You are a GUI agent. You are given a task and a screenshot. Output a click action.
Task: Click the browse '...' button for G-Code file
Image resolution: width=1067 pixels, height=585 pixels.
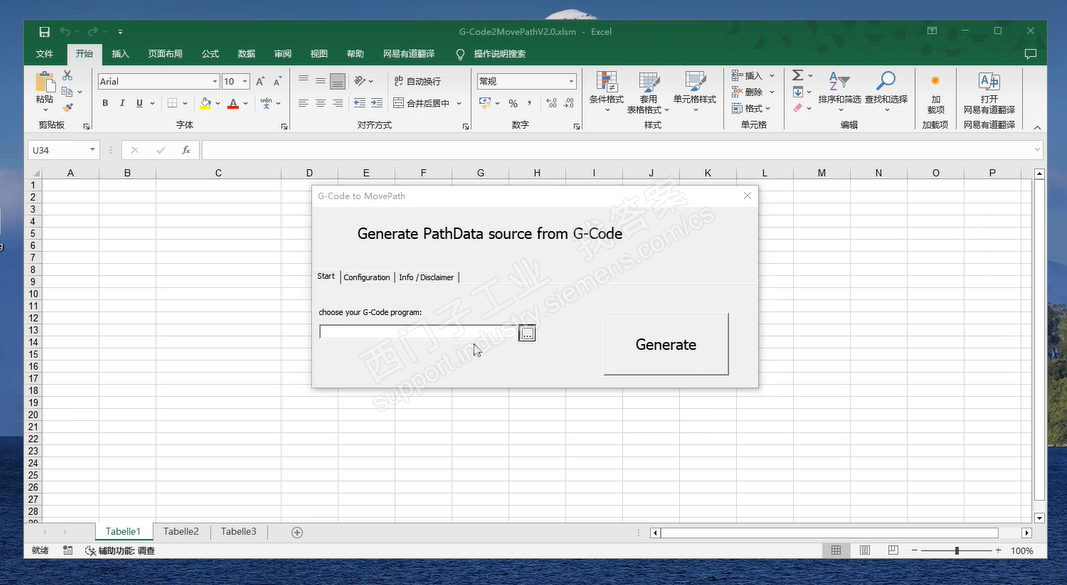[527, 333]
